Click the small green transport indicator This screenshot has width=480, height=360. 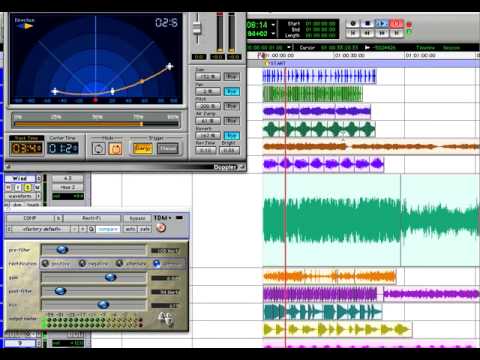point(409,32)
